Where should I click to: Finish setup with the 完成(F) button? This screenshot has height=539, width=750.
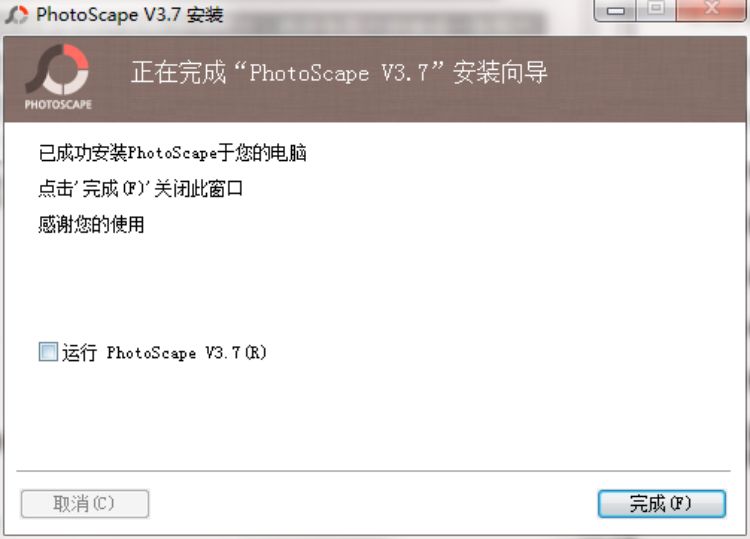[662, 504]
